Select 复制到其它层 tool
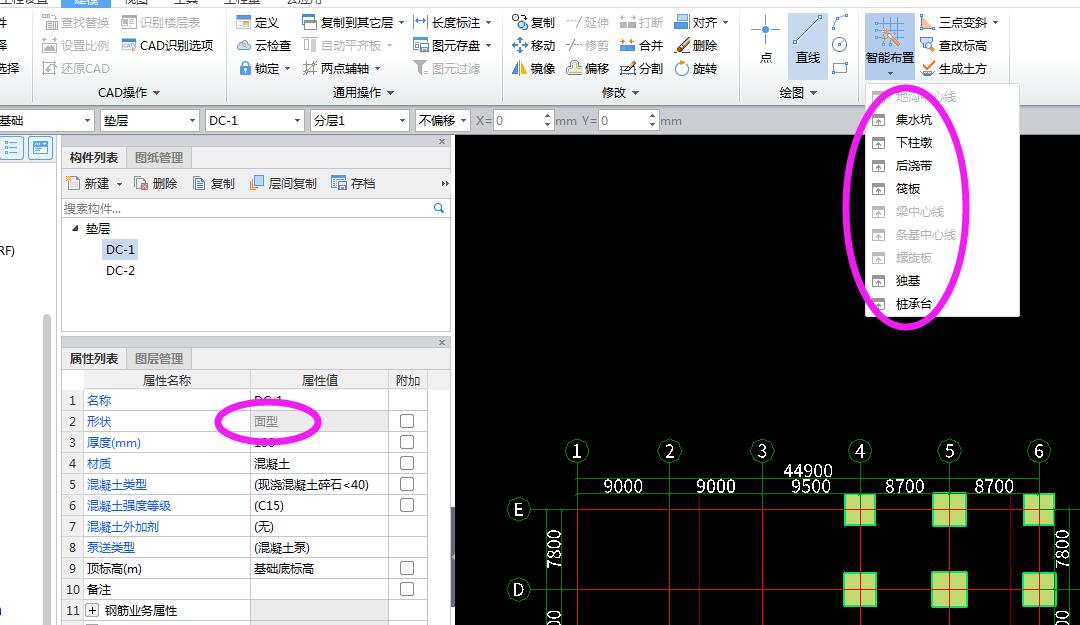This screenshot has height=625, width=1080. coord(353,23)
